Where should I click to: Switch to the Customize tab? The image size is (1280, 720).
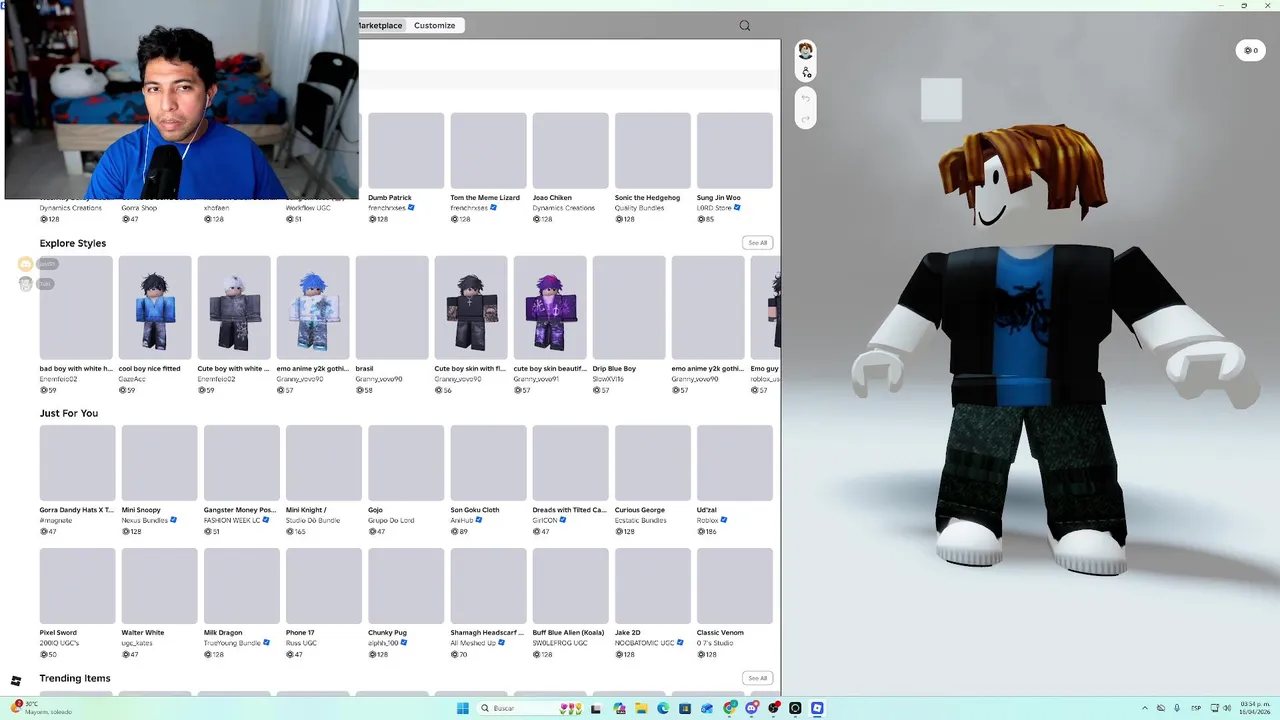click(x=434, y=25)
